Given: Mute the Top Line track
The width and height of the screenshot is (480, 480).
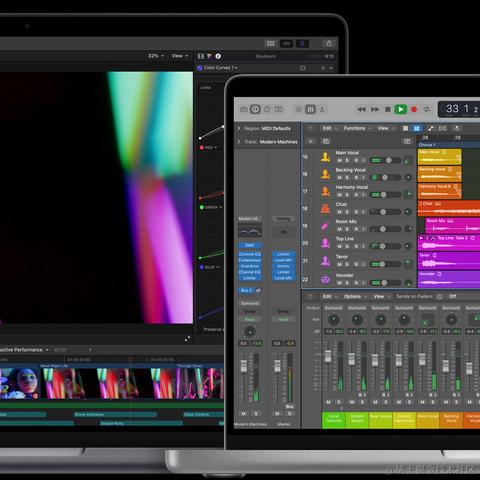Looking at the screenshot, I should pos(339,247).
